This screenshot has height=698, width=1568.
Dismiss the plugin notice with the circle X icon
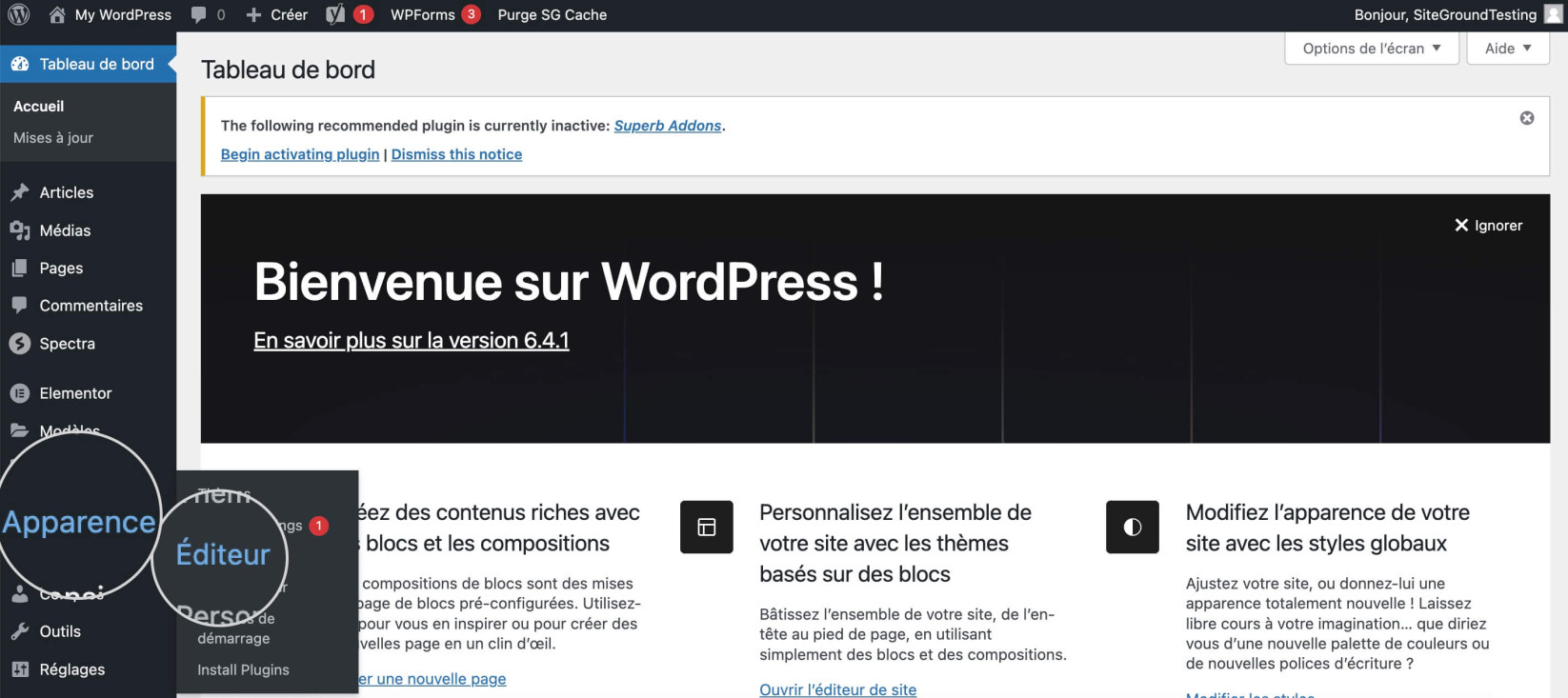coord(1527,118)
